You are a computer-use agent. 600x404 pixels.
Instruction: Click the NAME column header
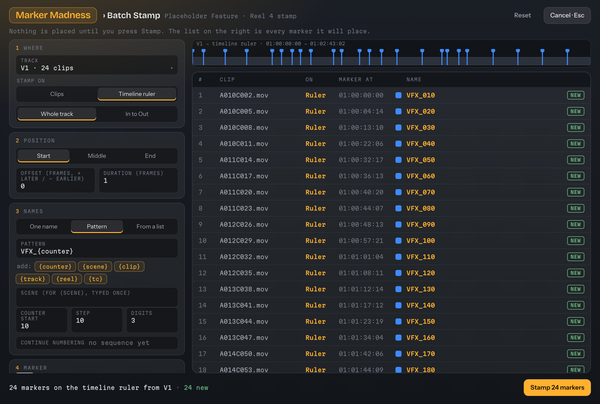(x=413, y=79)
